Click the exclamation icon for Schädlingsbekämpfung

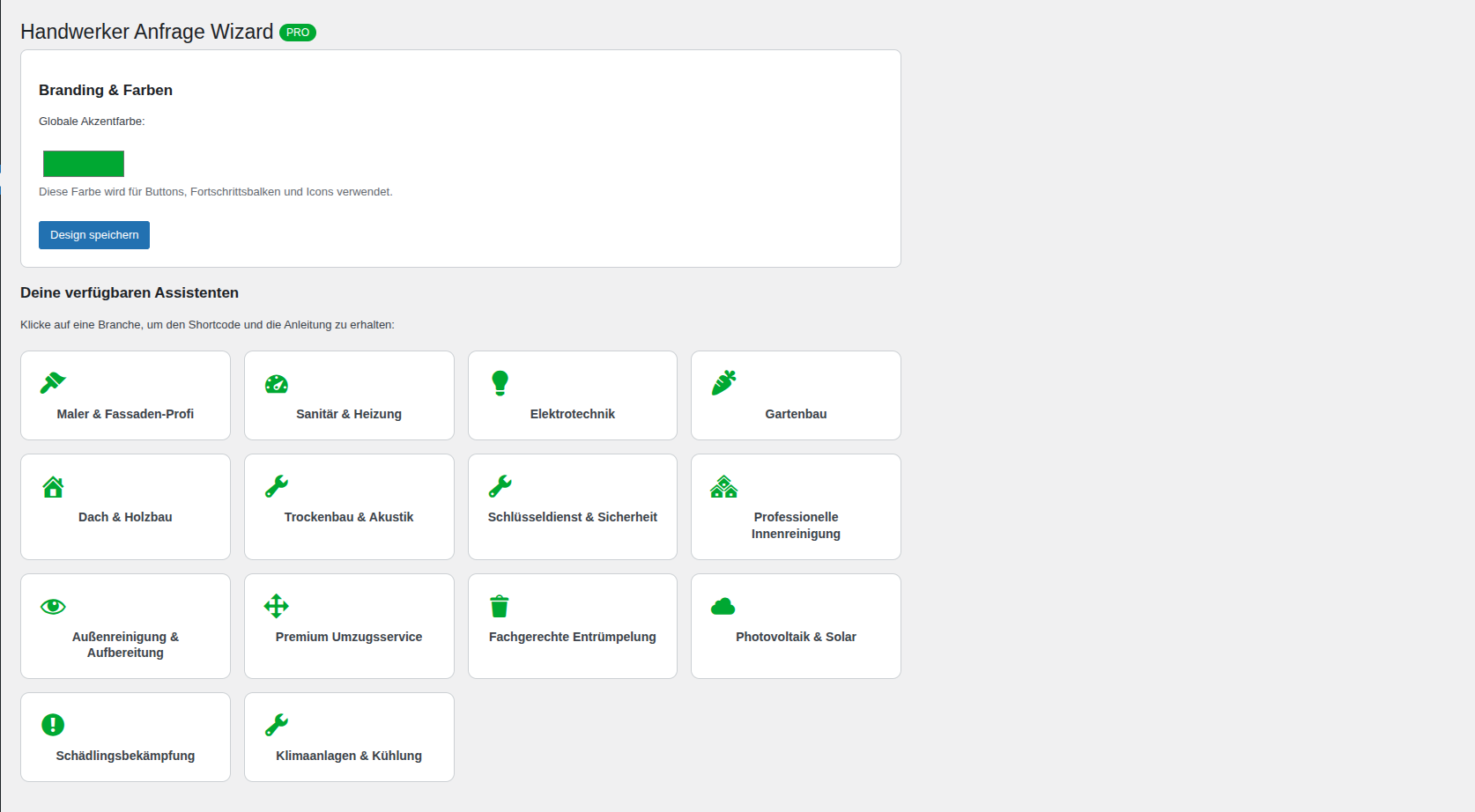pos(53,725)
